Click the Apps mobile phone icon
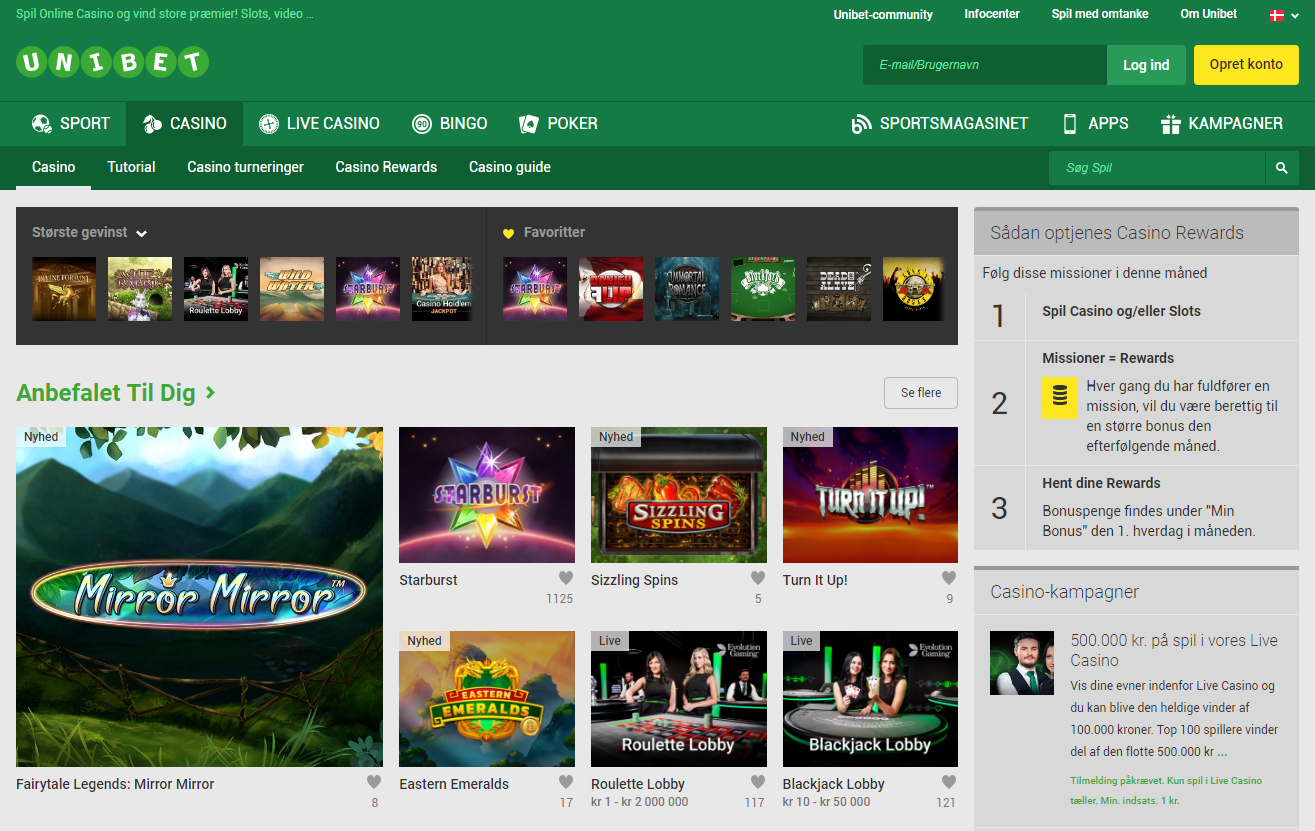 coord(1068,123)
